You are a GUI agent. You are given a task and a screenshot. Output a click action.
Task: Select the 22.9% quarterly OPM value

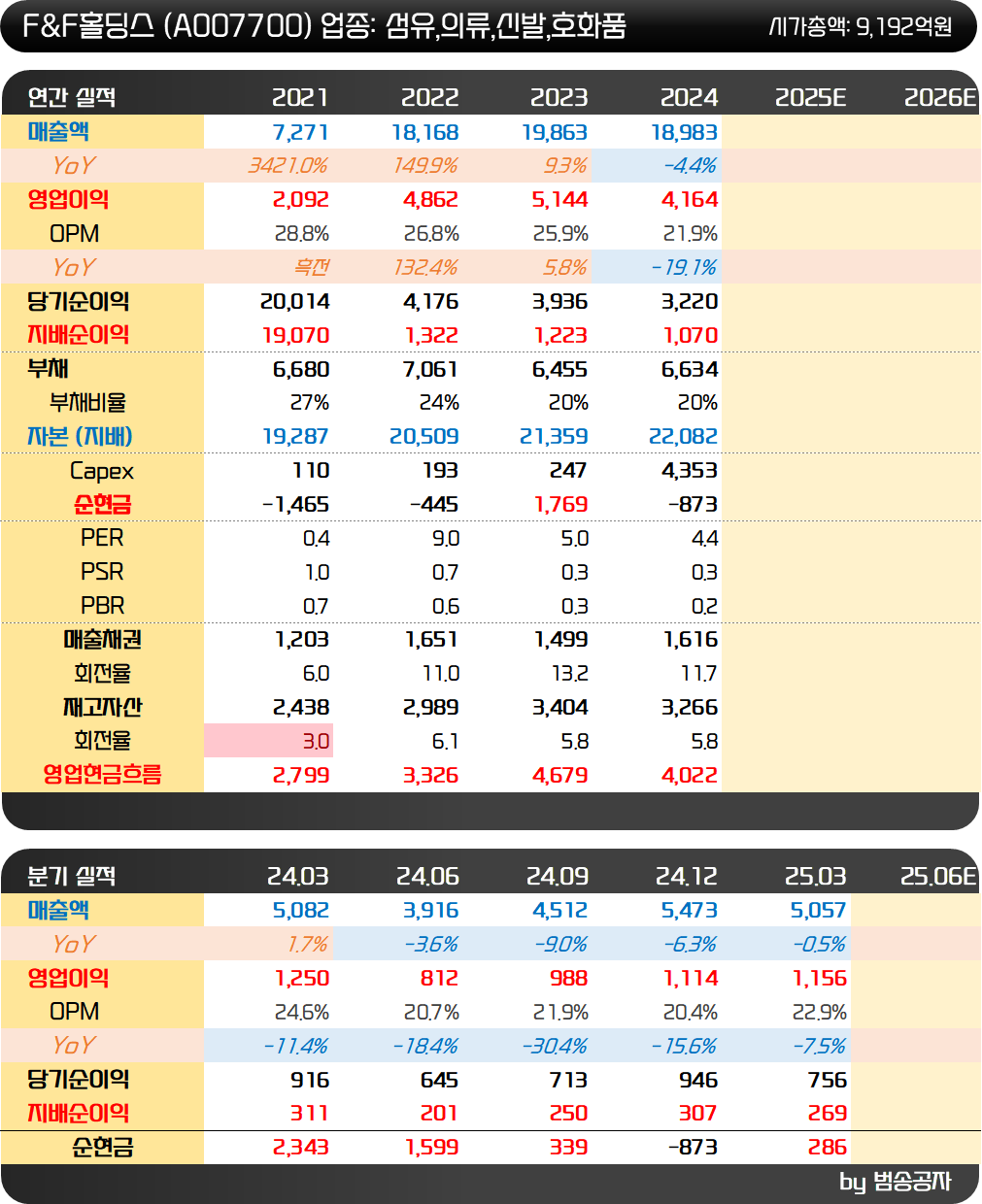point(820,1012)
